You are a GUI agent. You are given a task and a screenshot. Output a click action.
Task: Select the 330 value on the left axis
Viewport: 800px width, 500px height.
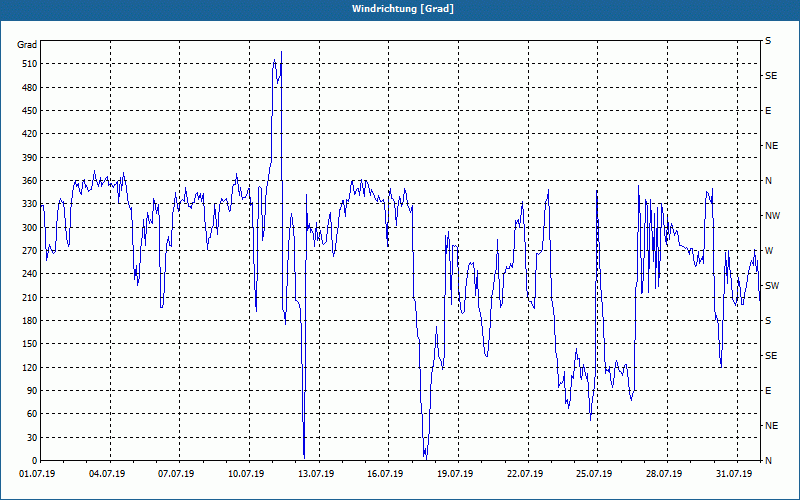[x=30, y=204]
